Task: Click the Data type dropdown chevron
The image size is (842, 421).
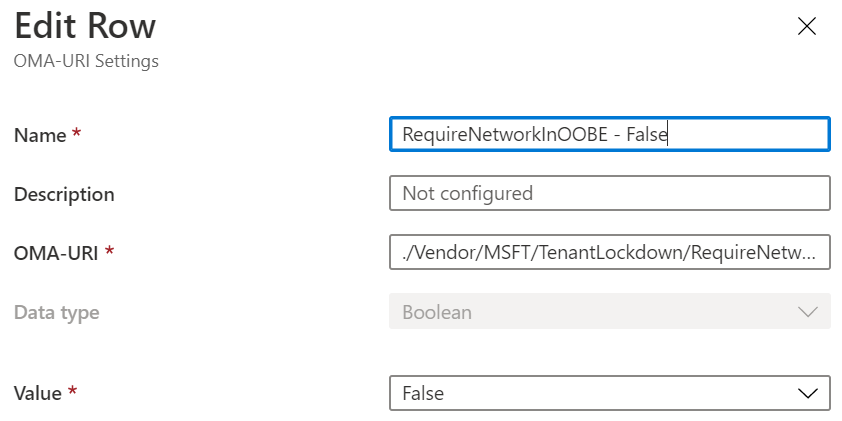Action: coord(808,312)
